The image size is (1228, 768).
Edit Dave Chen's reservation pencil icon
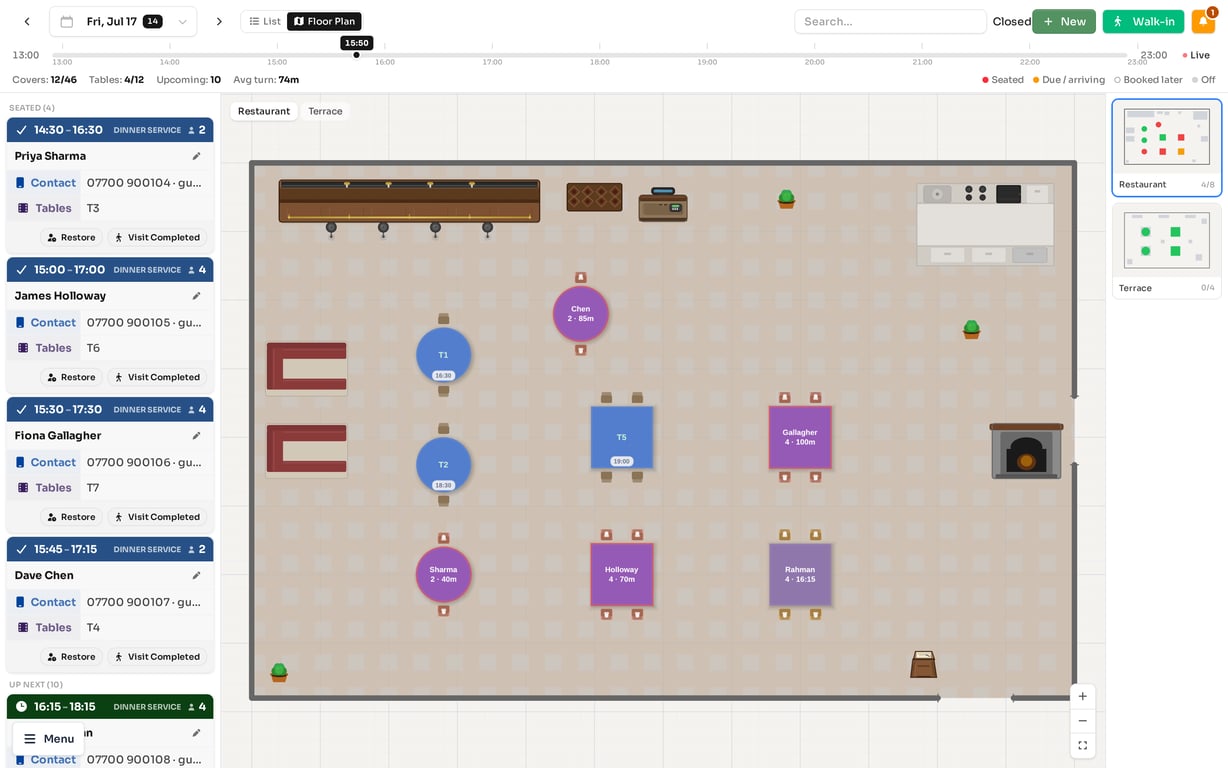tap(196, 576)
